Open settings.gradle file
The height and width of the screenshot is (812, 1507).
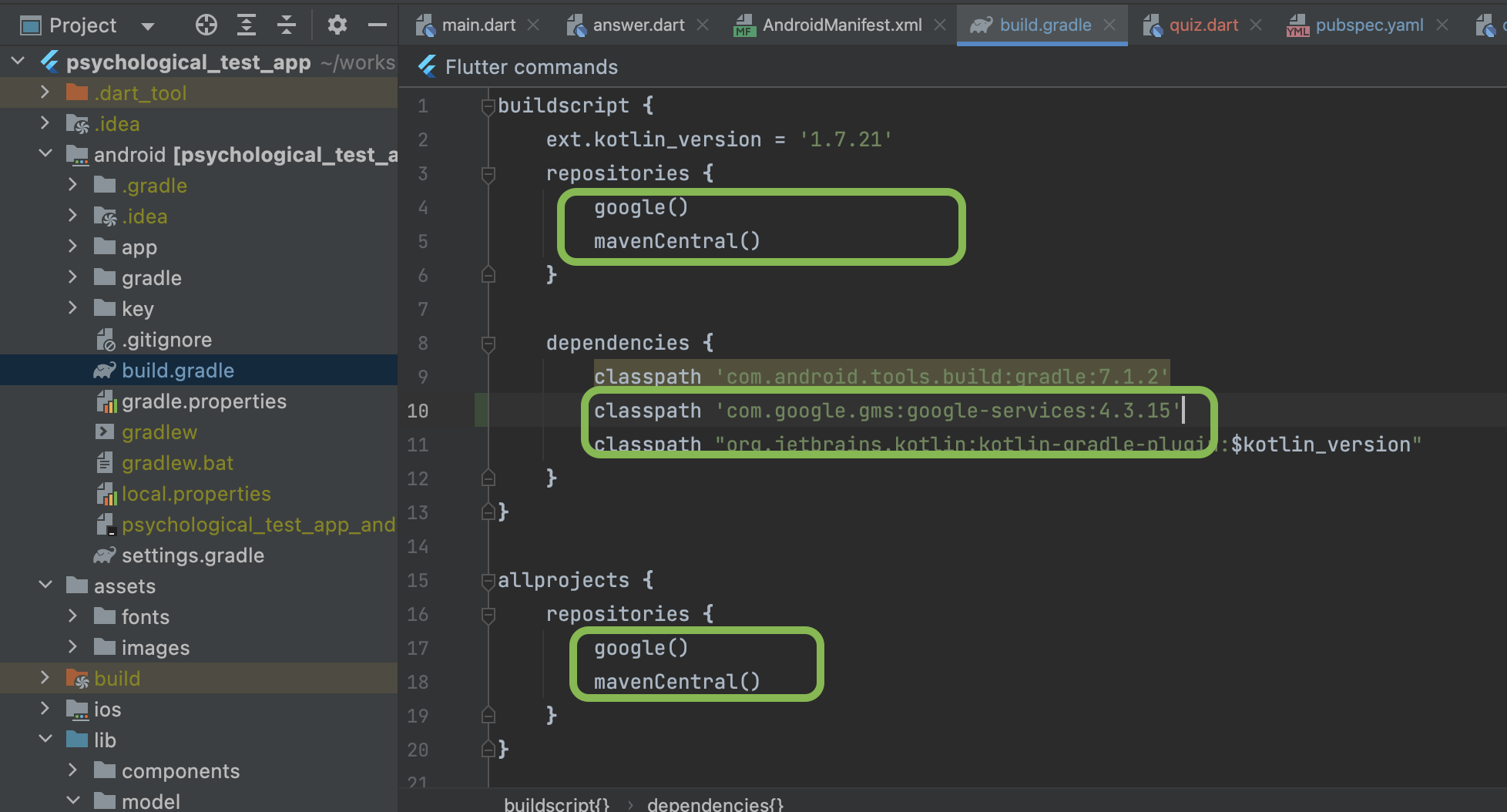[x=199, y=555]
